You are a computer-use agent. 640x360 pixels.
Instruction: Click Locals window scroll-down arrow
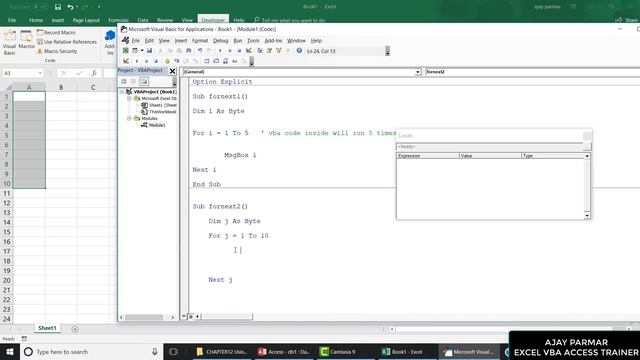coord(587,216)
